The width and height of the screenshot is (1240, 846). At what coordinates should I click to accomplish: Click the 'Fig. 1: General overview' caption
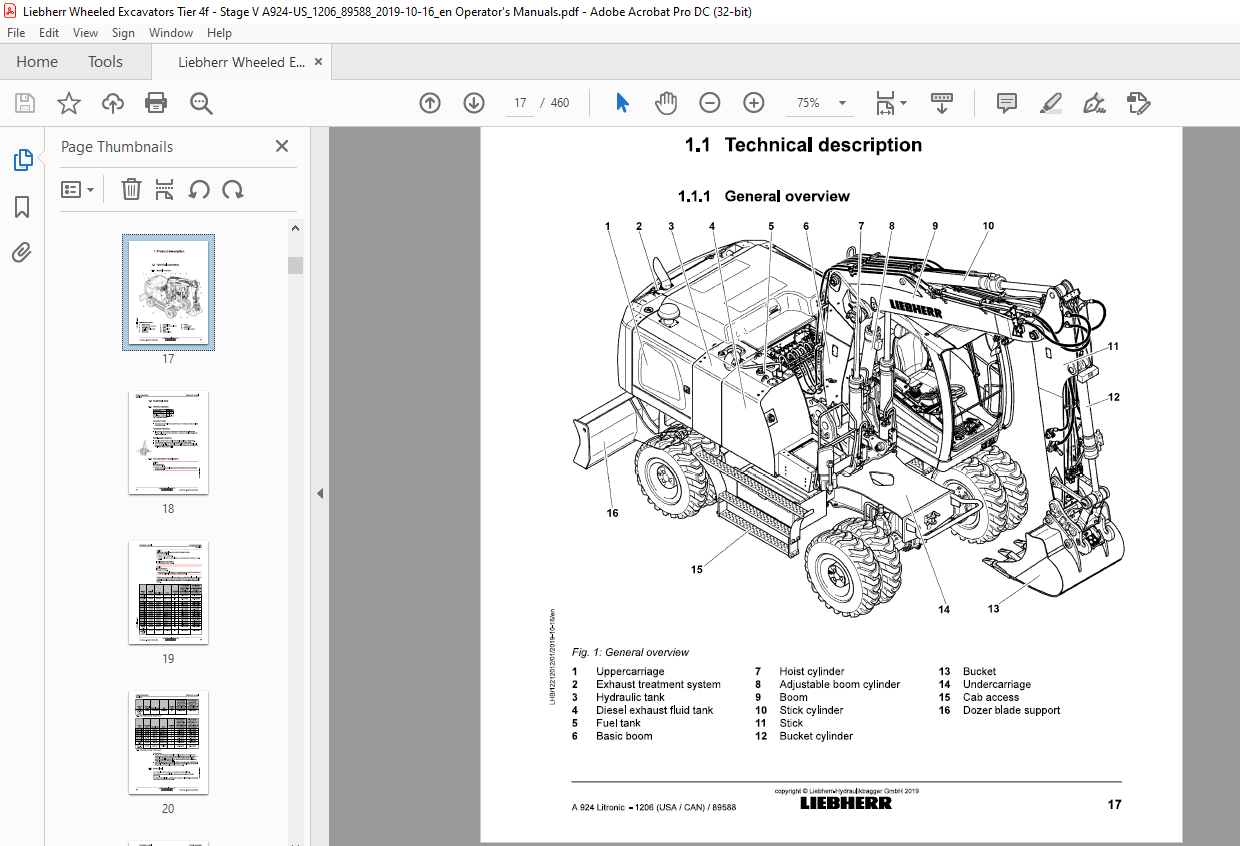630,652
